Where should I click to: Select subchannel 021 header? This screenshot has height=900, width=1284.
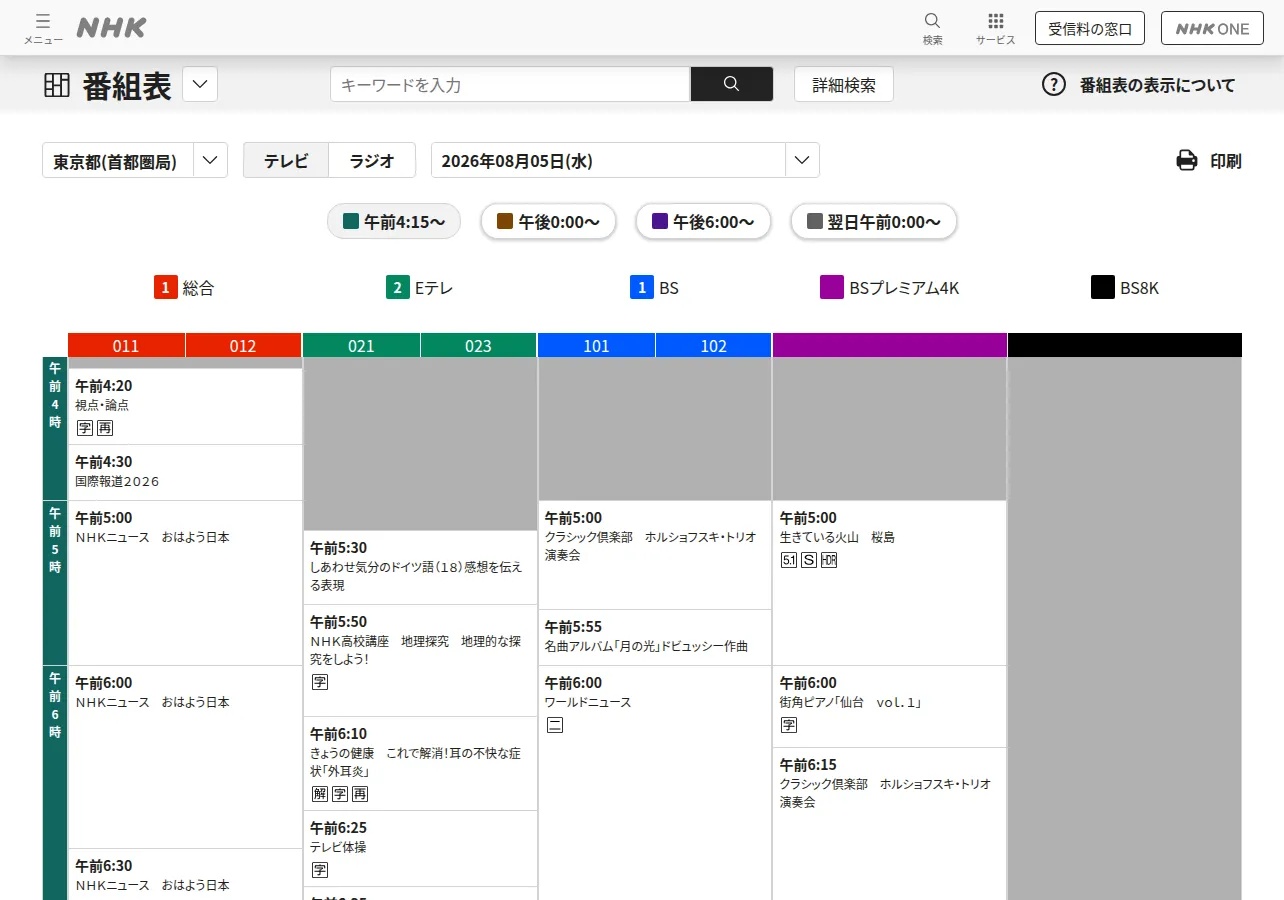tap(361, 346)
